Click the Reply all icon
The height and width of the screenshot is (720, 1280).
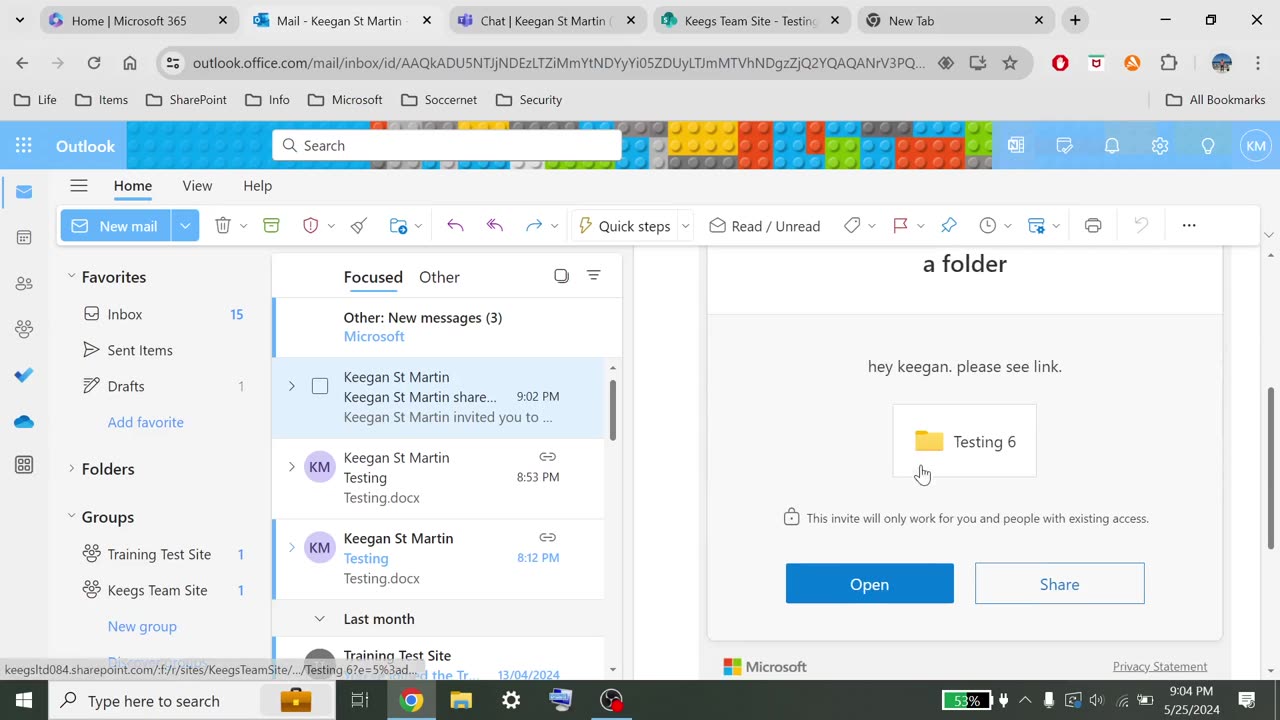(x=494, y=226)
